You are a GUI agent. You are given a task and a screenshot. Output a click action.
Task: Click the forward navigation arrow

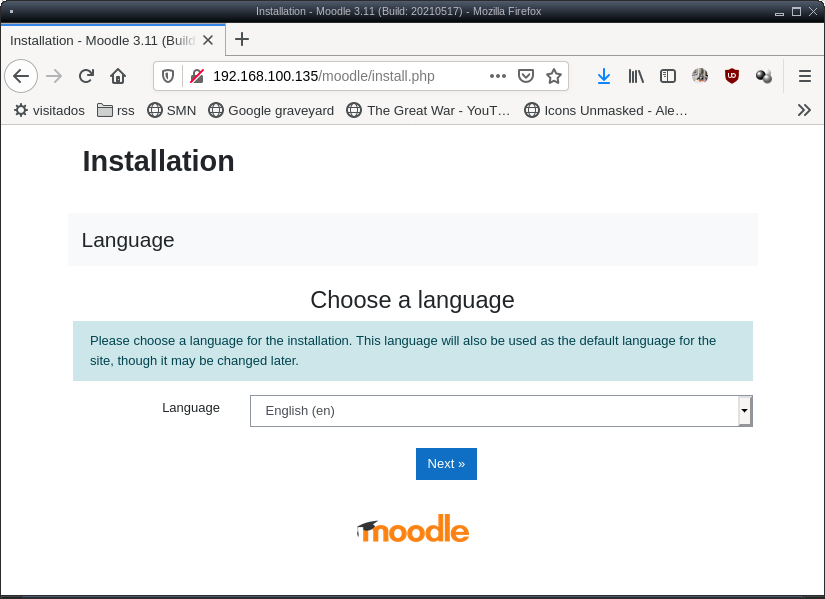coord(54,76)
